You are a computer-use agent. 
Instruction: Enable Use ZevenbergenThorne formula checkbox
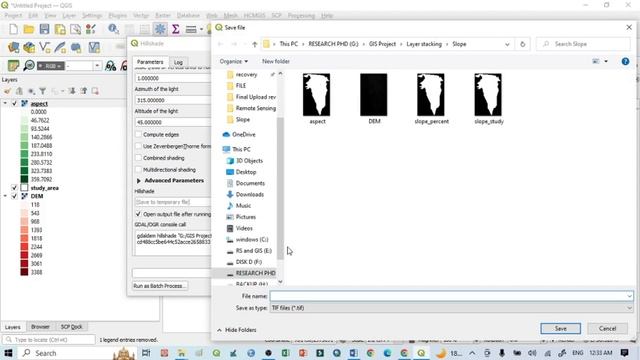click(x=138, y=146)
